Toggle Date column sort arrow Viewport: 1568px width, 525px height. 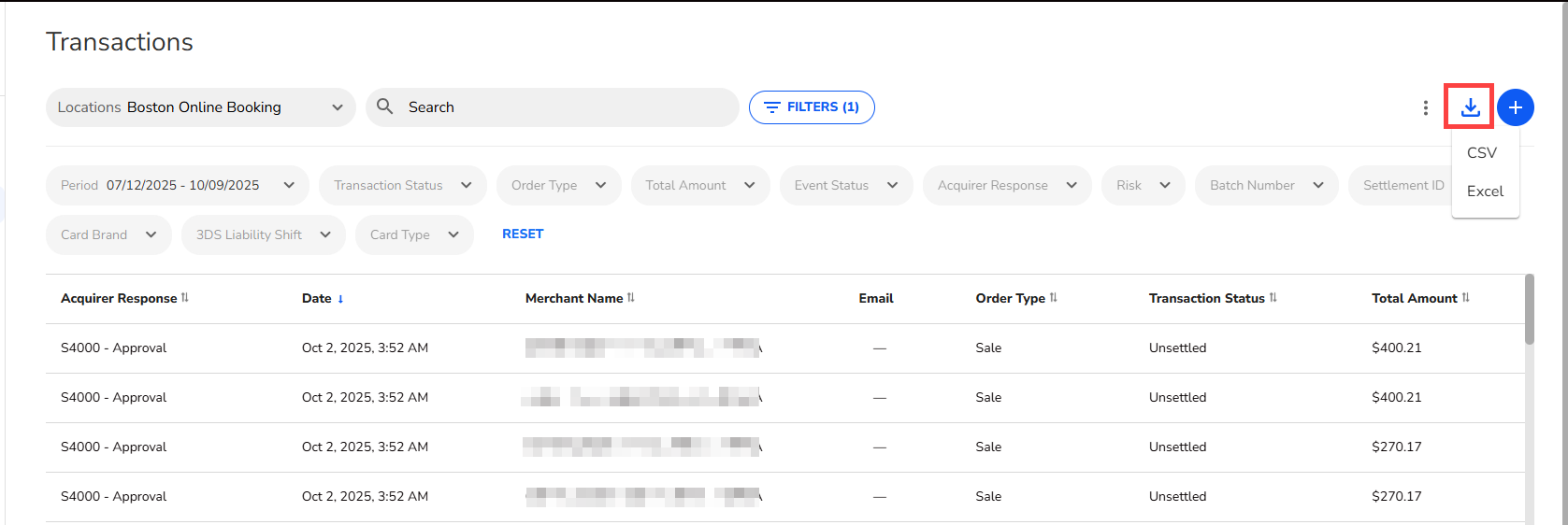(340, 299)
